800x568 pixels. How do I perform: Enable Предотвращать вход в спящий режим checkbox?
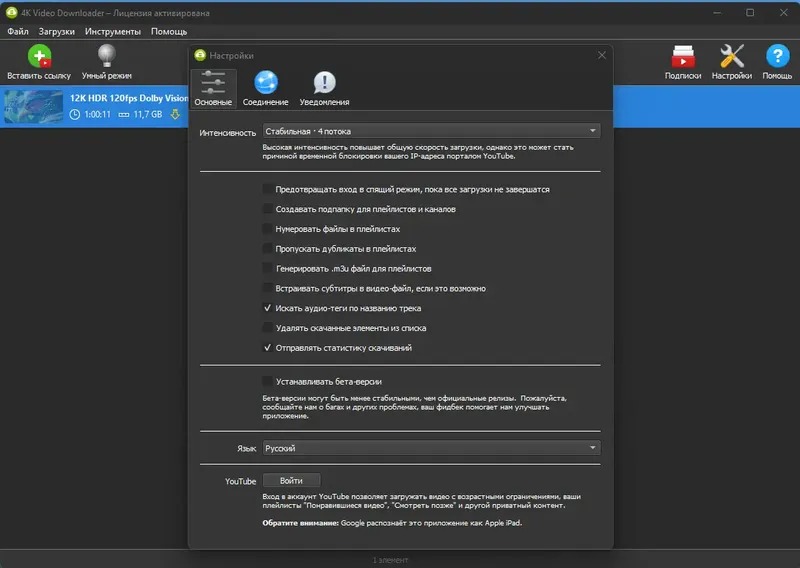(267, 189)
